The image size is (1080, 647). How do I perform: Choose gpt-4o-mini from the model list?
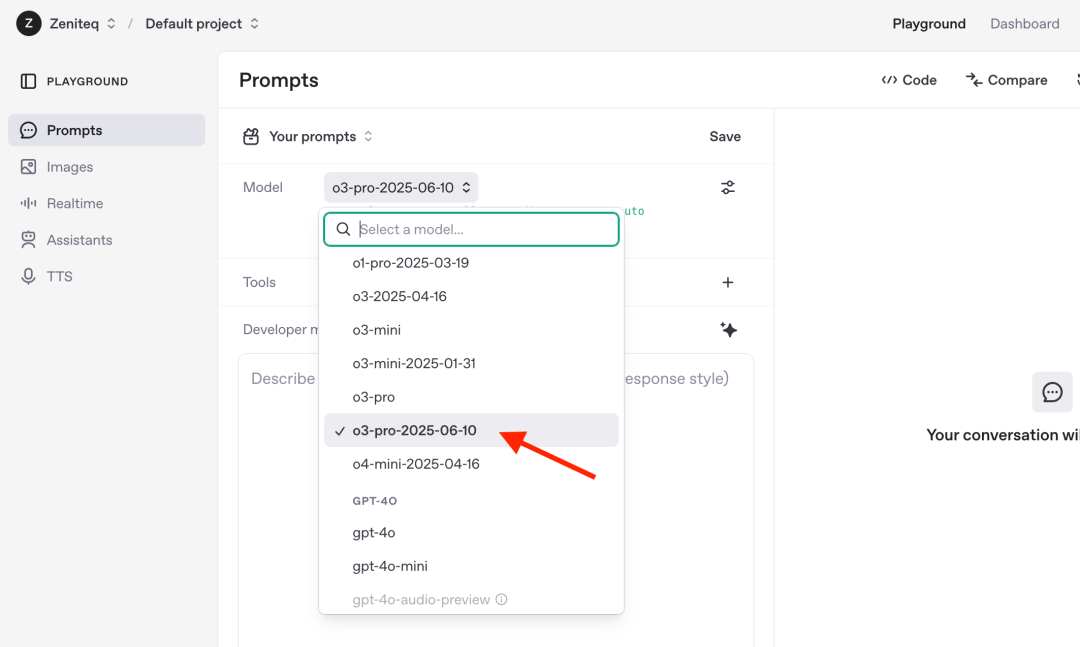(x=471, y=566)
